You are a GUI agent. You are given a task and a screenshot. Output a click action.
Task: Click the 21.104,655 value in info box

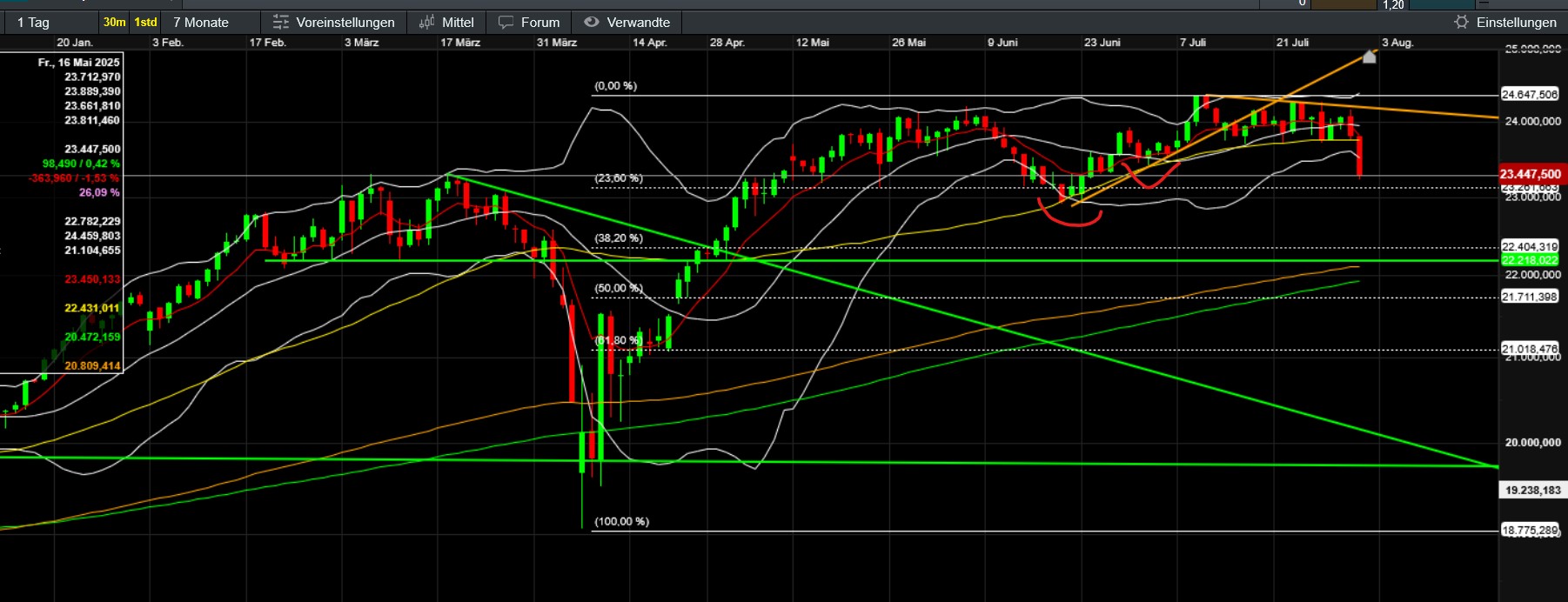pyautogui.click(x=92, y=250)
